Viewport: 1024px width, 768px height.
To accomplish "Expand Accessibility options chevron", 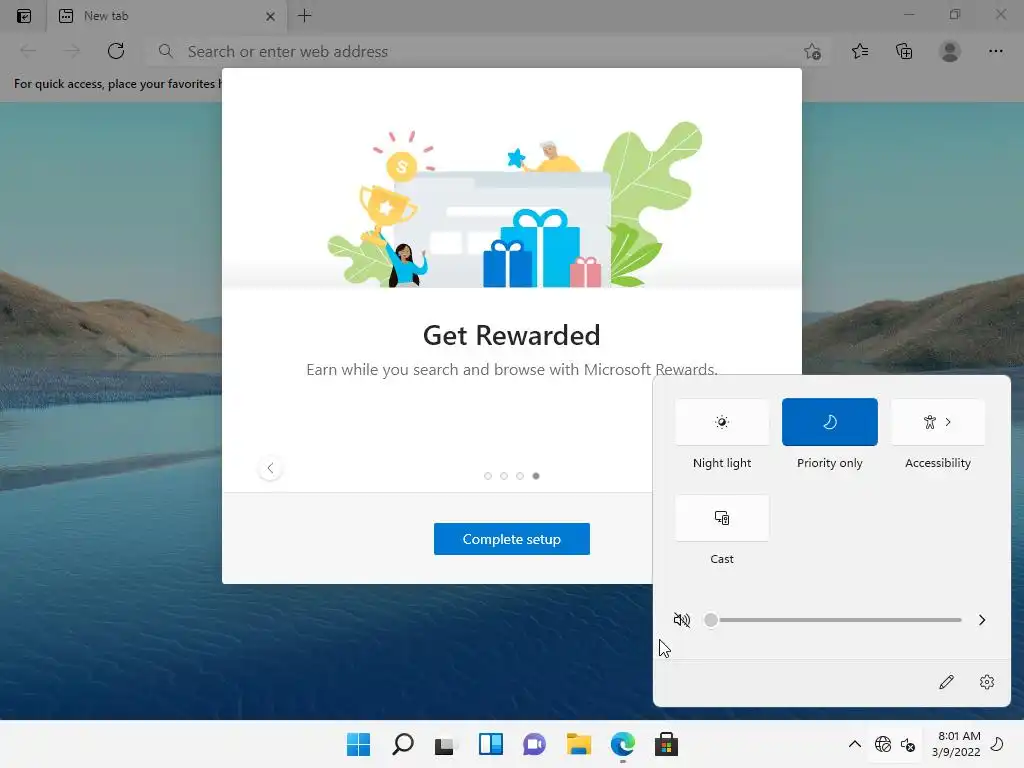I will (948, 422).
